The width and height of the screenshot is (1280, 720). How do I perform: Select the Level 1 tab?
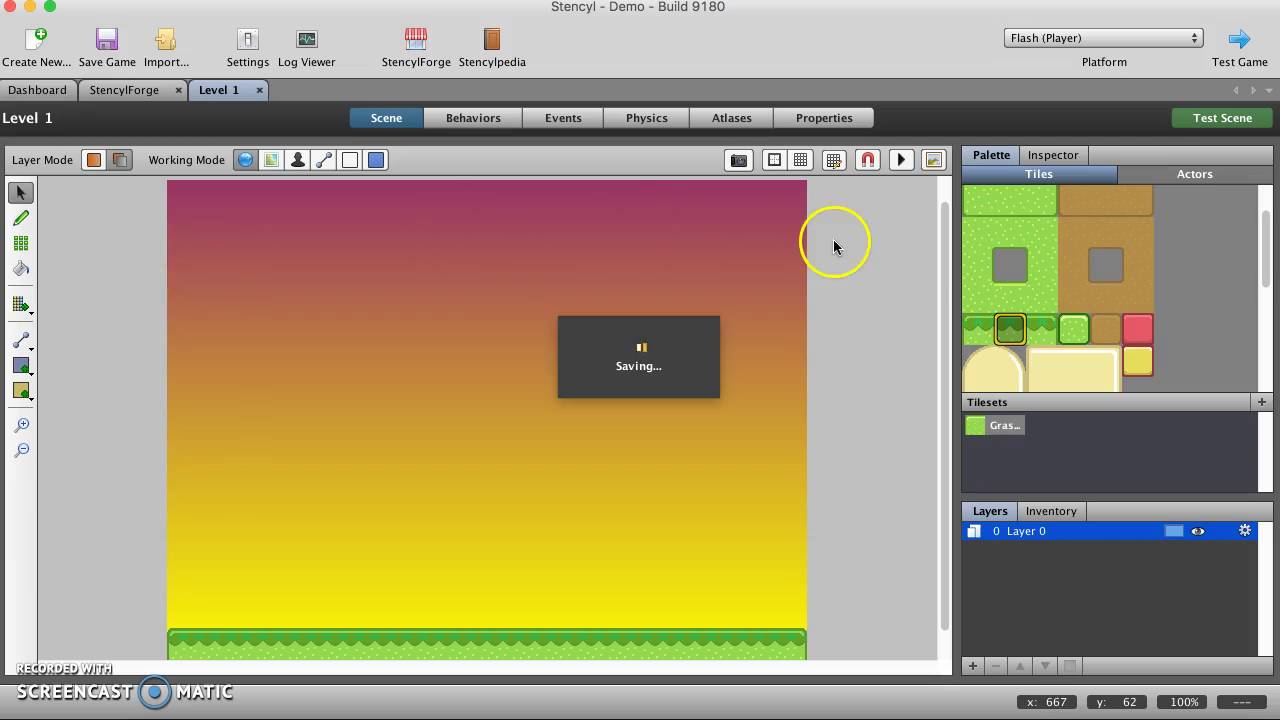[219, 90]
